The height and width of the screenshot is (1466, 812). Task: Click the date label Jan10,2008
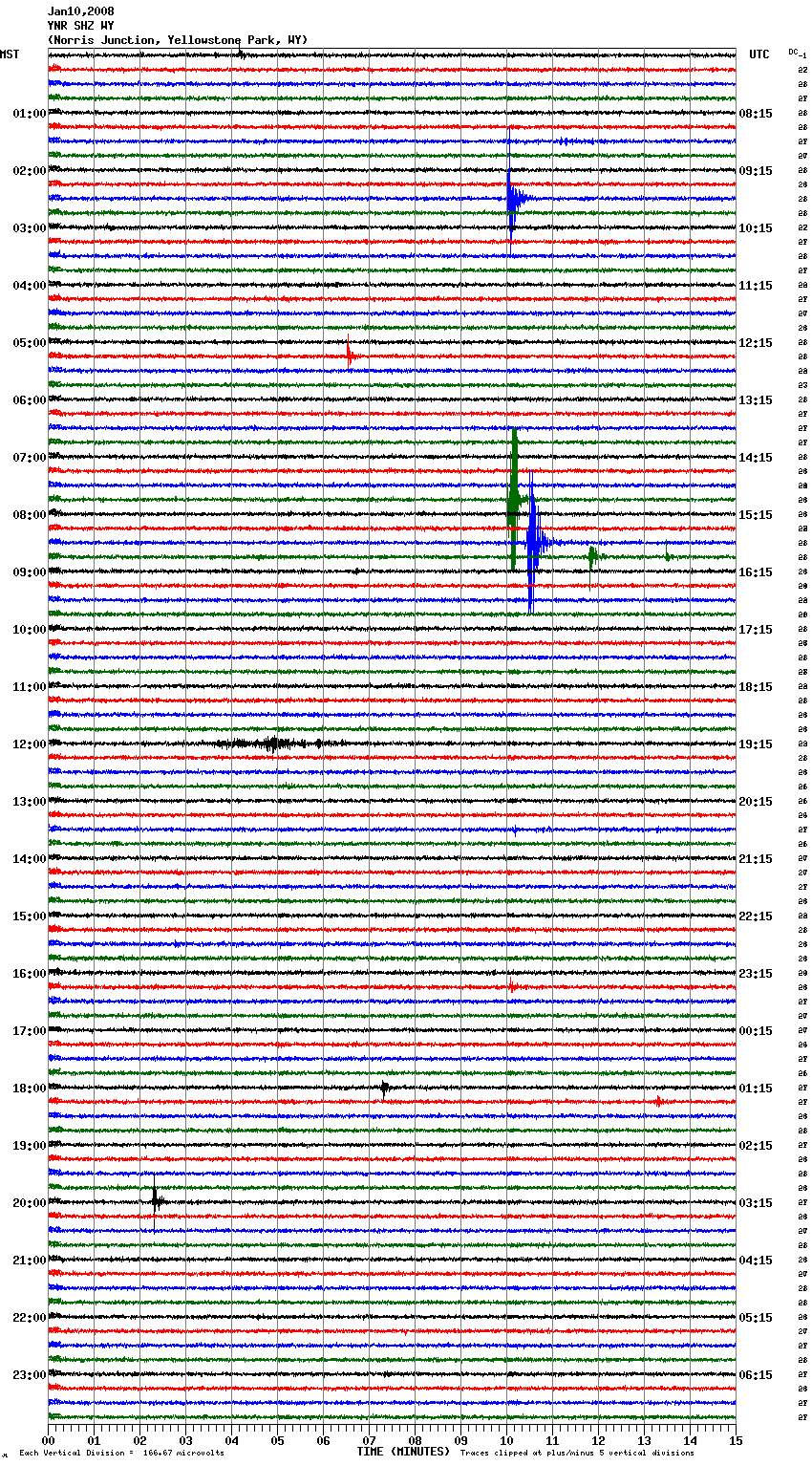[x=81, y=11]
